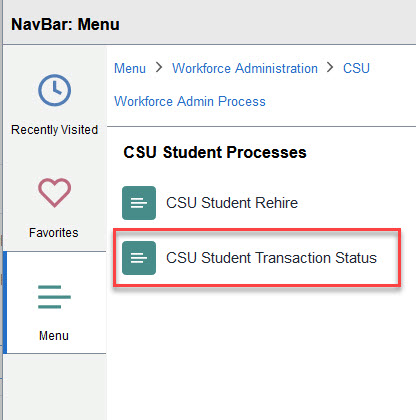Screen dimensions: 416x420
Task: Click the blue highlight bar on the Menu tab
Action: coord(5,302)
